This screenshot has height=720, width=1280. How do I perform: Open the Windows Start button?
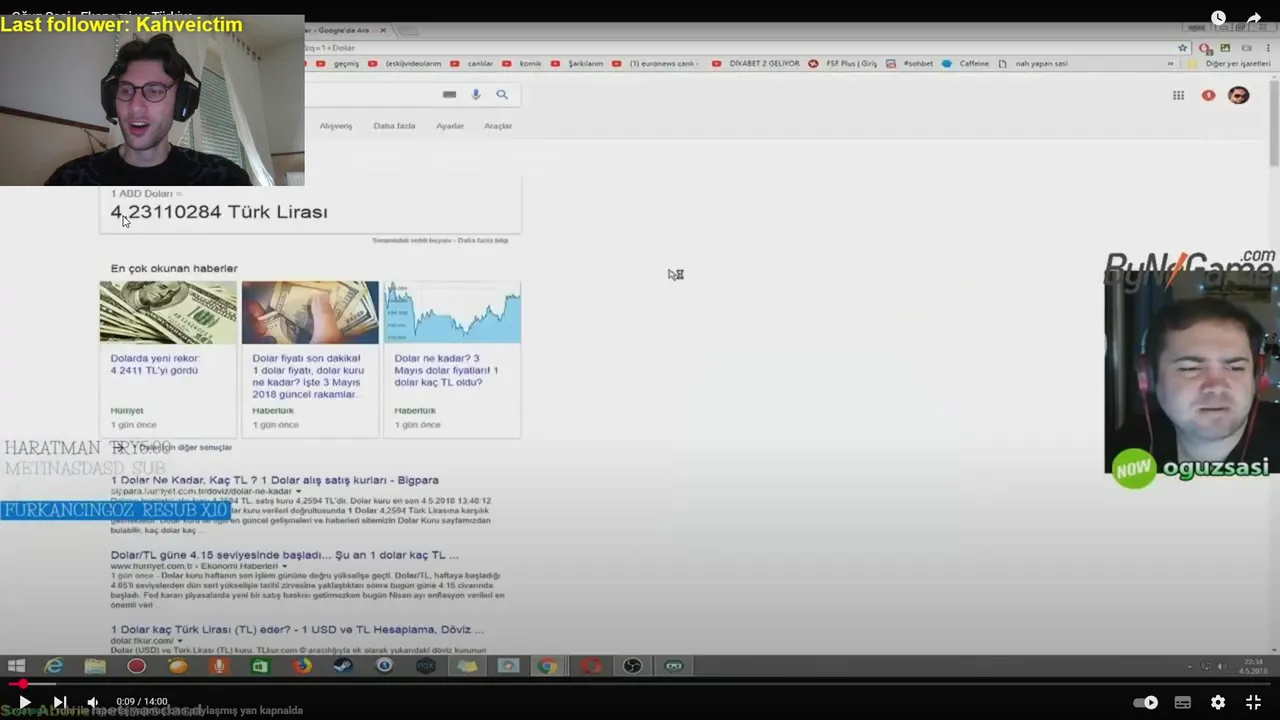tap(16, 666)
